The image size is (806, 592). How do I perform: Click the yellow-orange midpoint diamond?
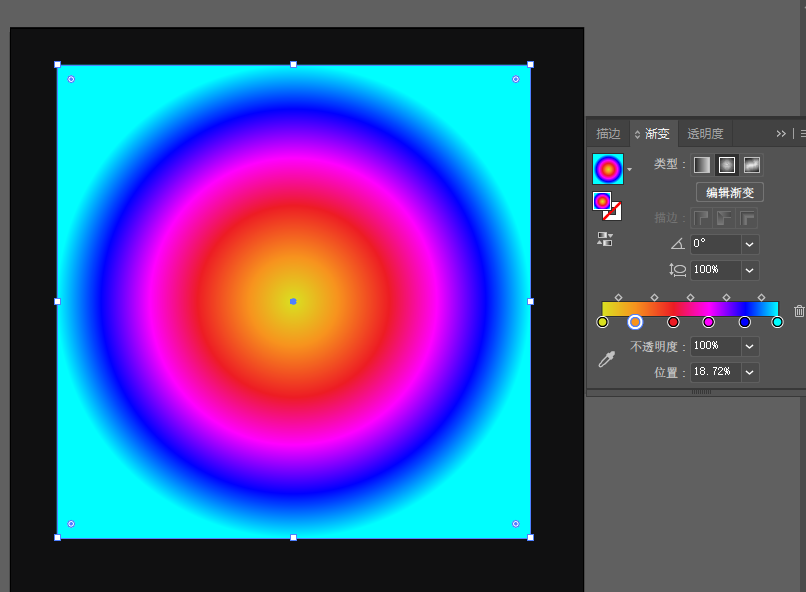point(619,298)
